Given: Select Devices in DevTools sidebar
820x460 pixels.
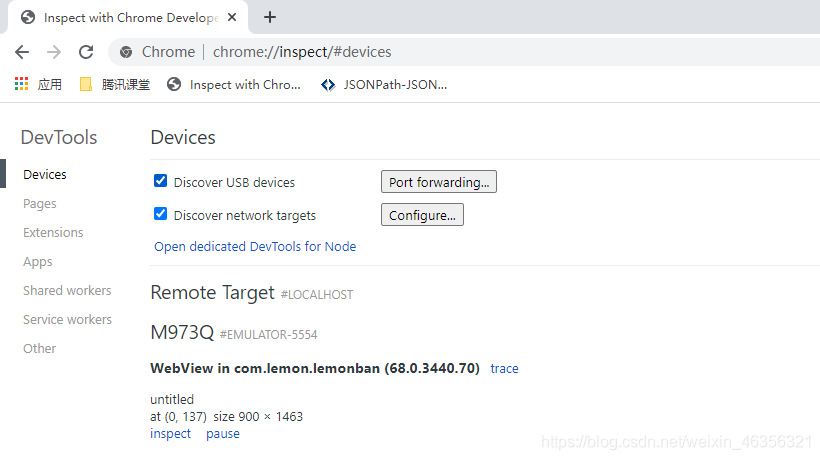Looking at the screenshot, I should click(45, 174).
